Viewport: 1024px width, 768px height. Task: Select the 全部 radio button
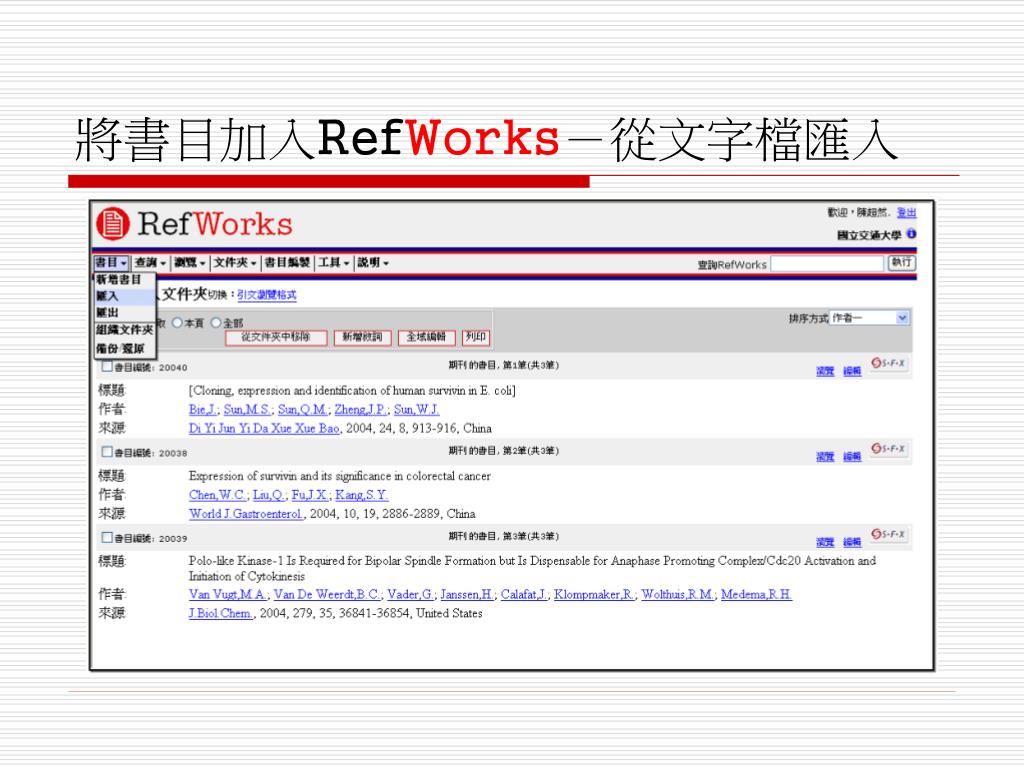(216, 323)
